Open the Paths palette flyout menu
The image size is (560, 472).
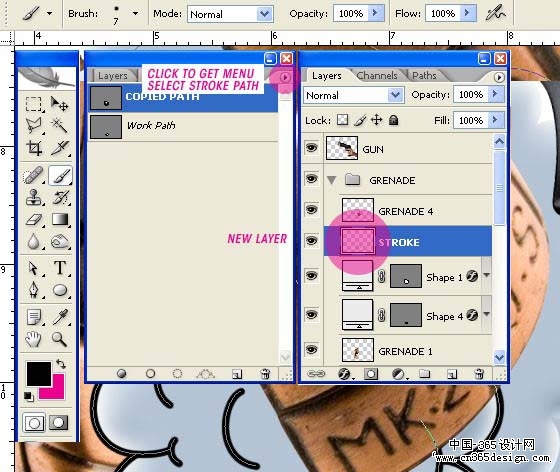pyautogui.click(x=285, y=77)
